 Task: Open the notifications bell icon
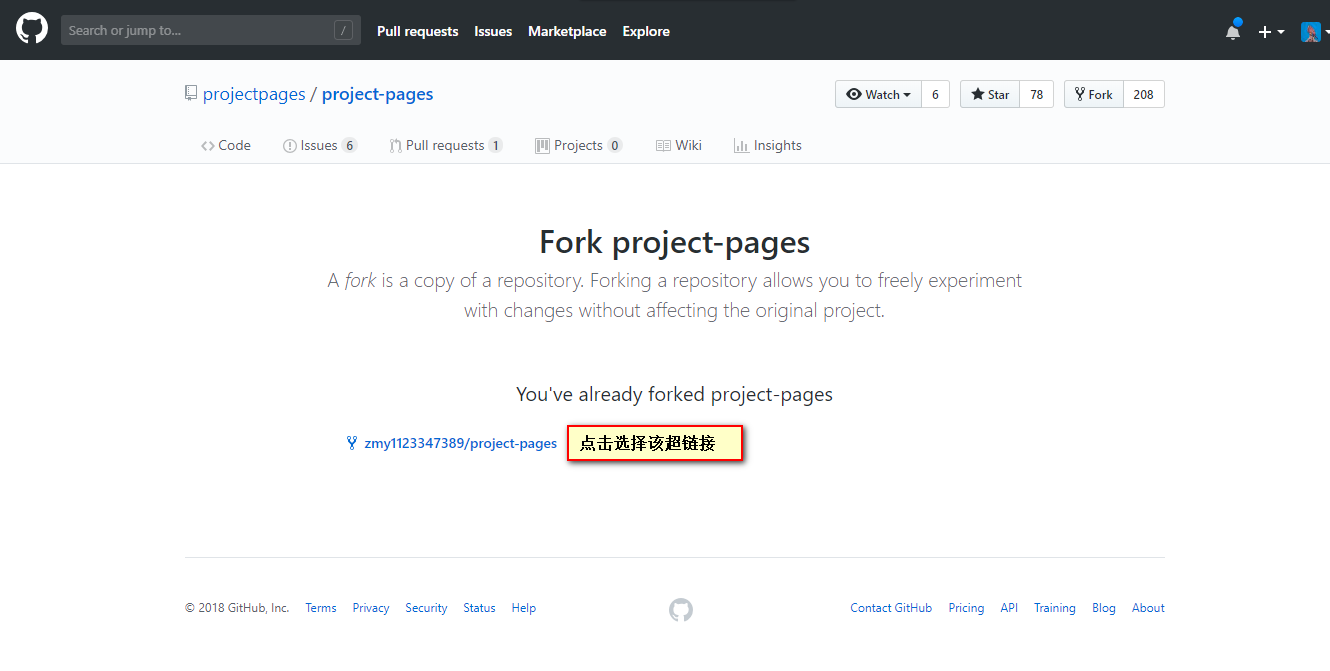point(1233,32)
